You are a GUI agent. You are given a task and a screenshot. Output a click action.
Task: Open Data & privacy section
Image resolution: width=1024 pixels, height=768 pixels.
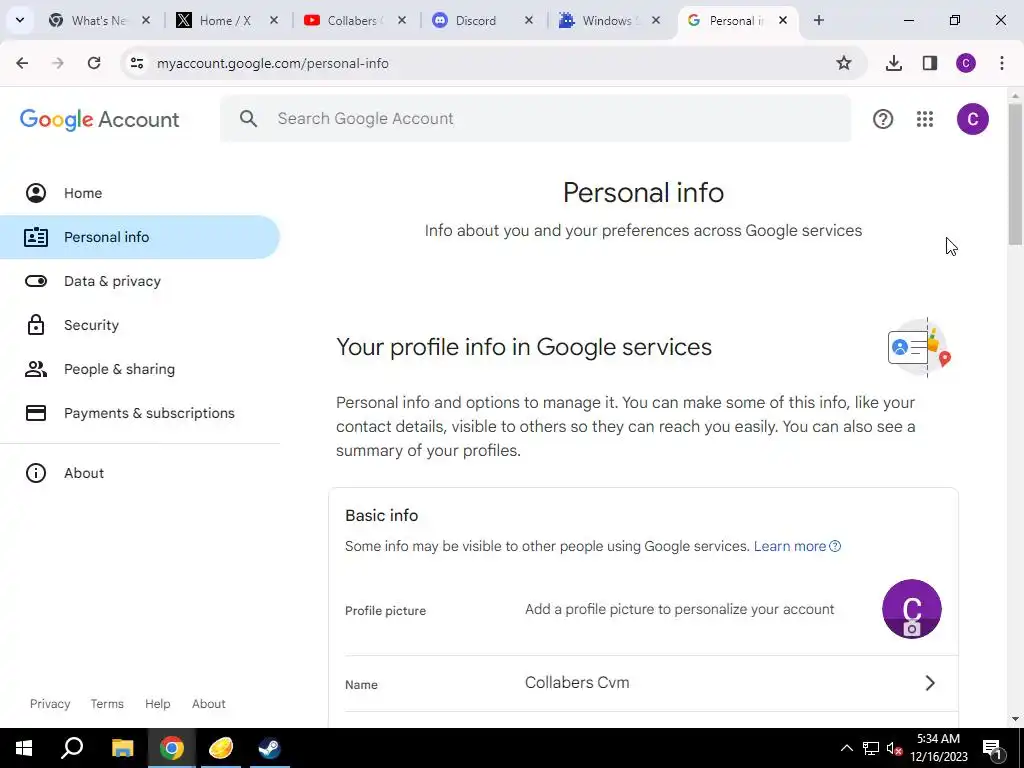pos(140,281)
